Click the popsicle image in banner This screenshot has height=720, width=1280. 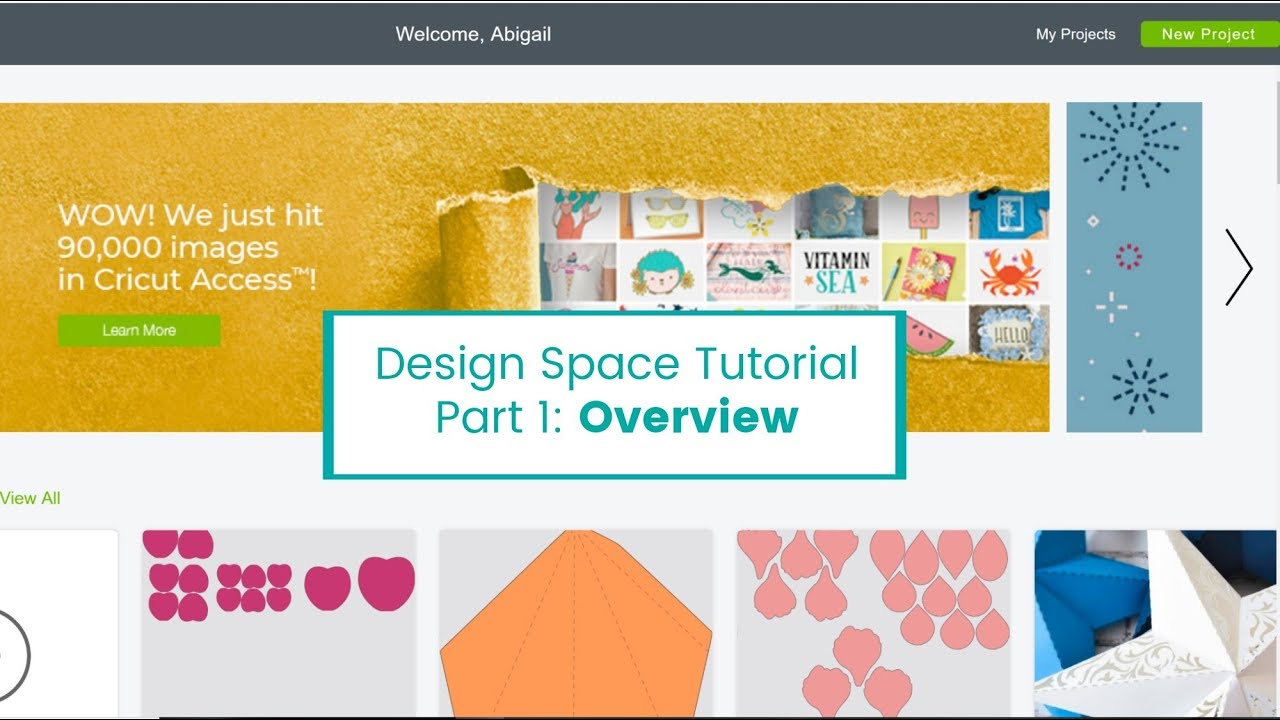click(922, 213)
